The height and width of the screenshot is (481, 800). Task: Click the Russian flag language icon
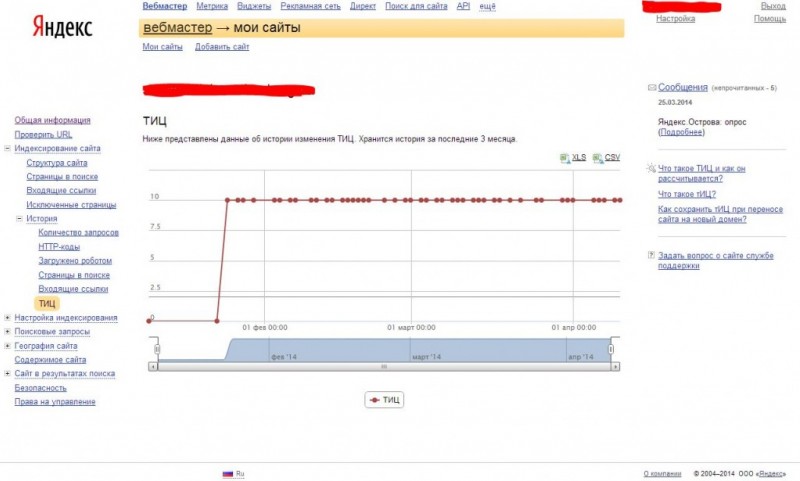tap(228, 474)
